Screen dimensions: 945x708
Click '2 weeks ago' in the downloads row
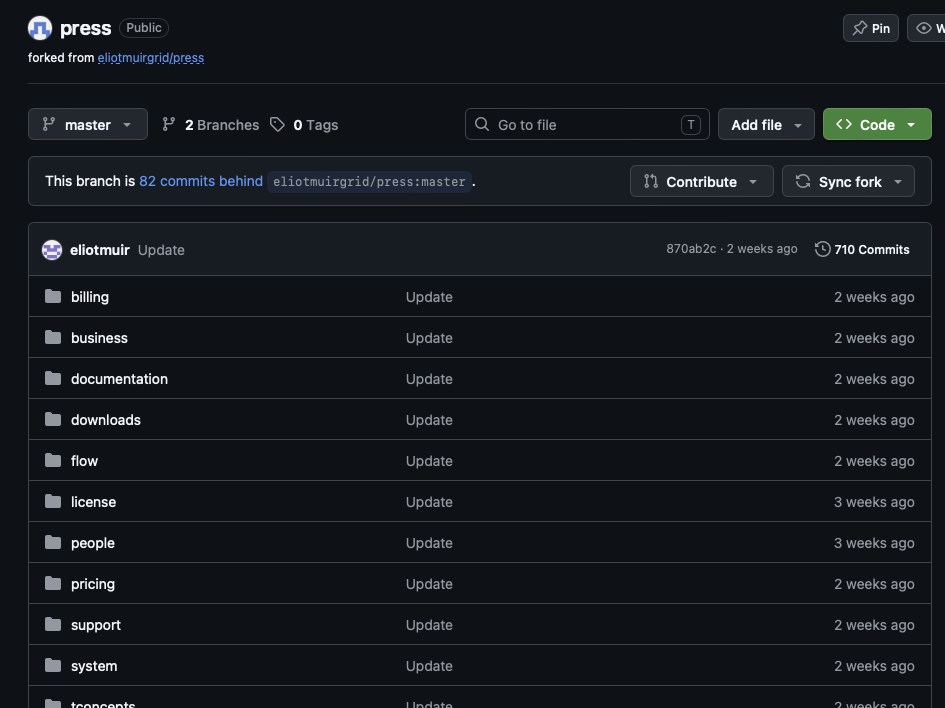pos(874,420)
